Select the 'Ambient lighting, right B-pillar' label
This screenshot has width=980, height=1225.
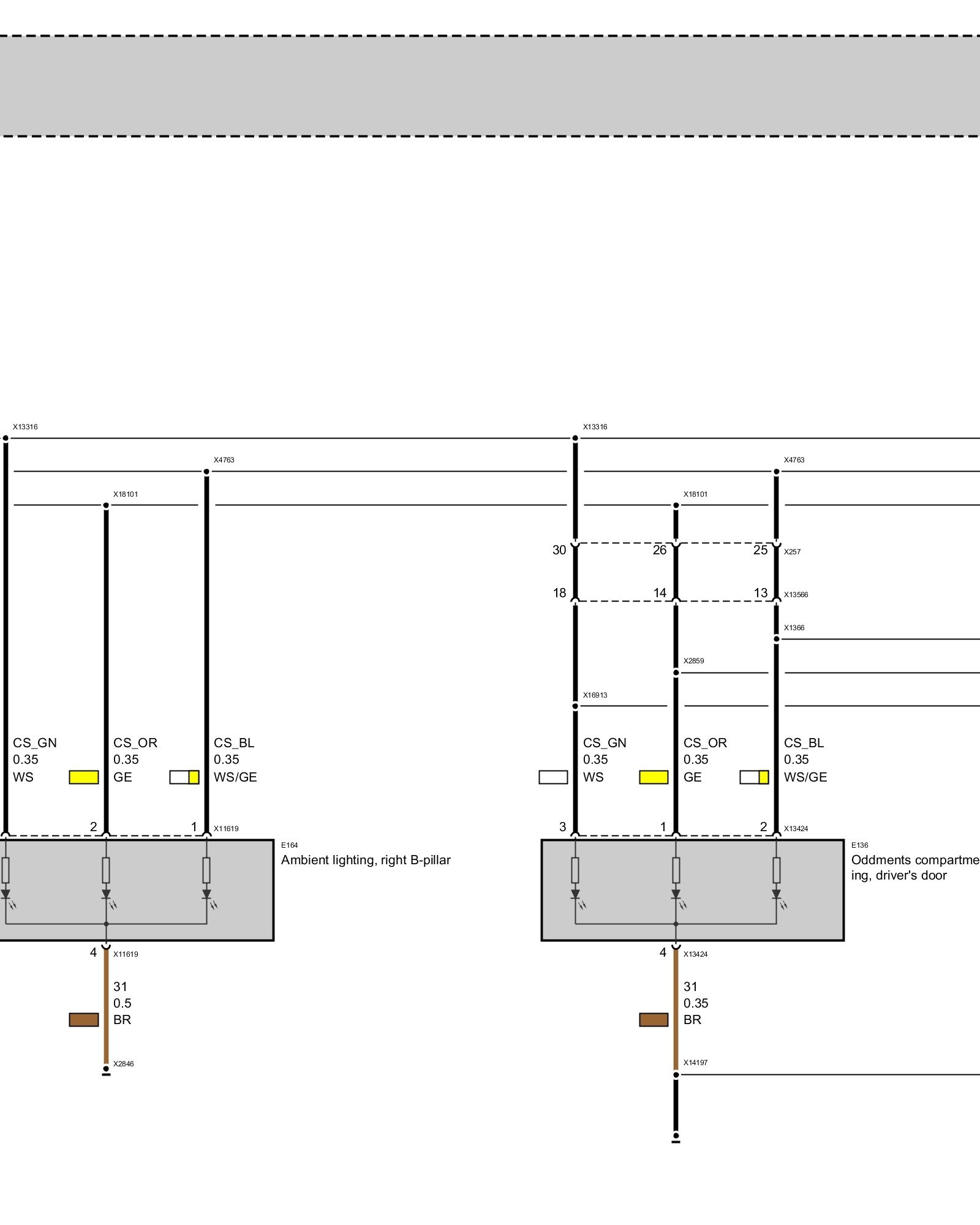coord(366,860)
